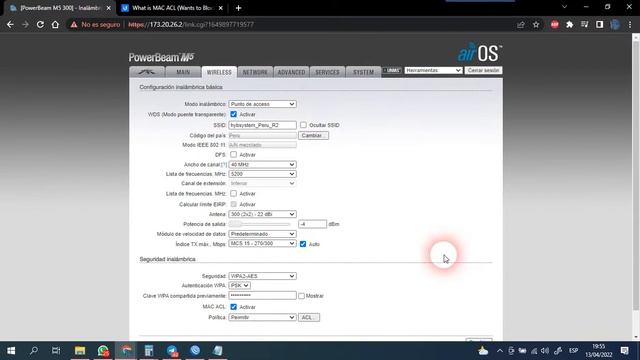Toggle WDS transparent bridge Activar checkbox

(233, 114)
